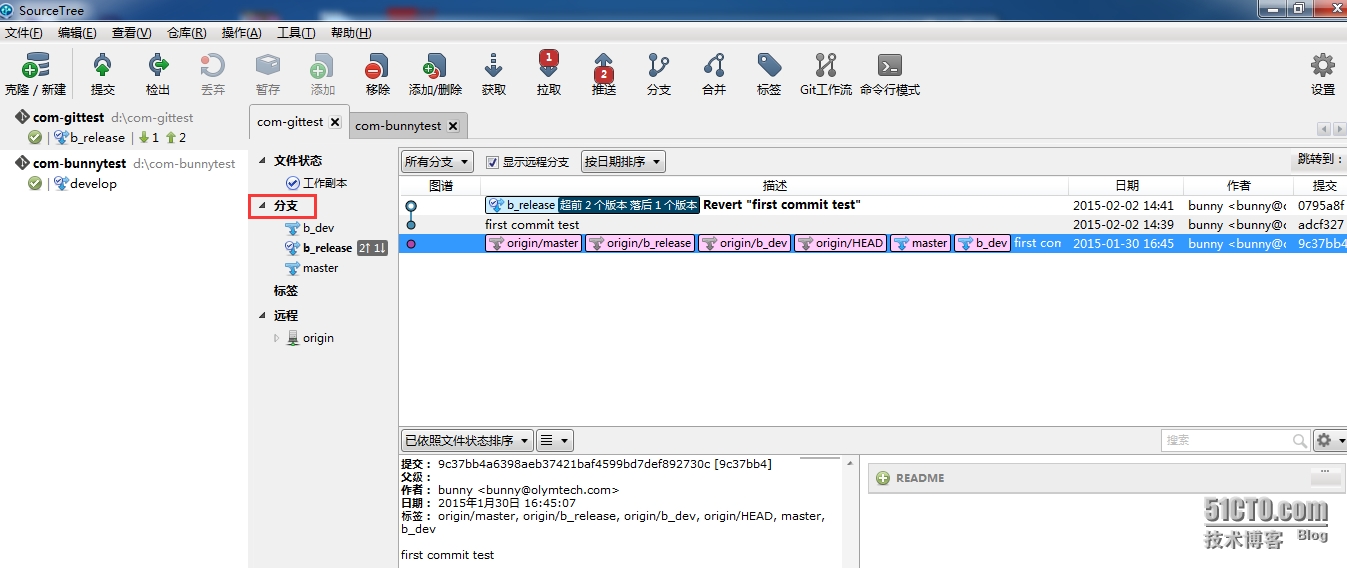The image size is (1347, 568).
Task: Close the com-gittest tab
Action: [x=335, y=122]
